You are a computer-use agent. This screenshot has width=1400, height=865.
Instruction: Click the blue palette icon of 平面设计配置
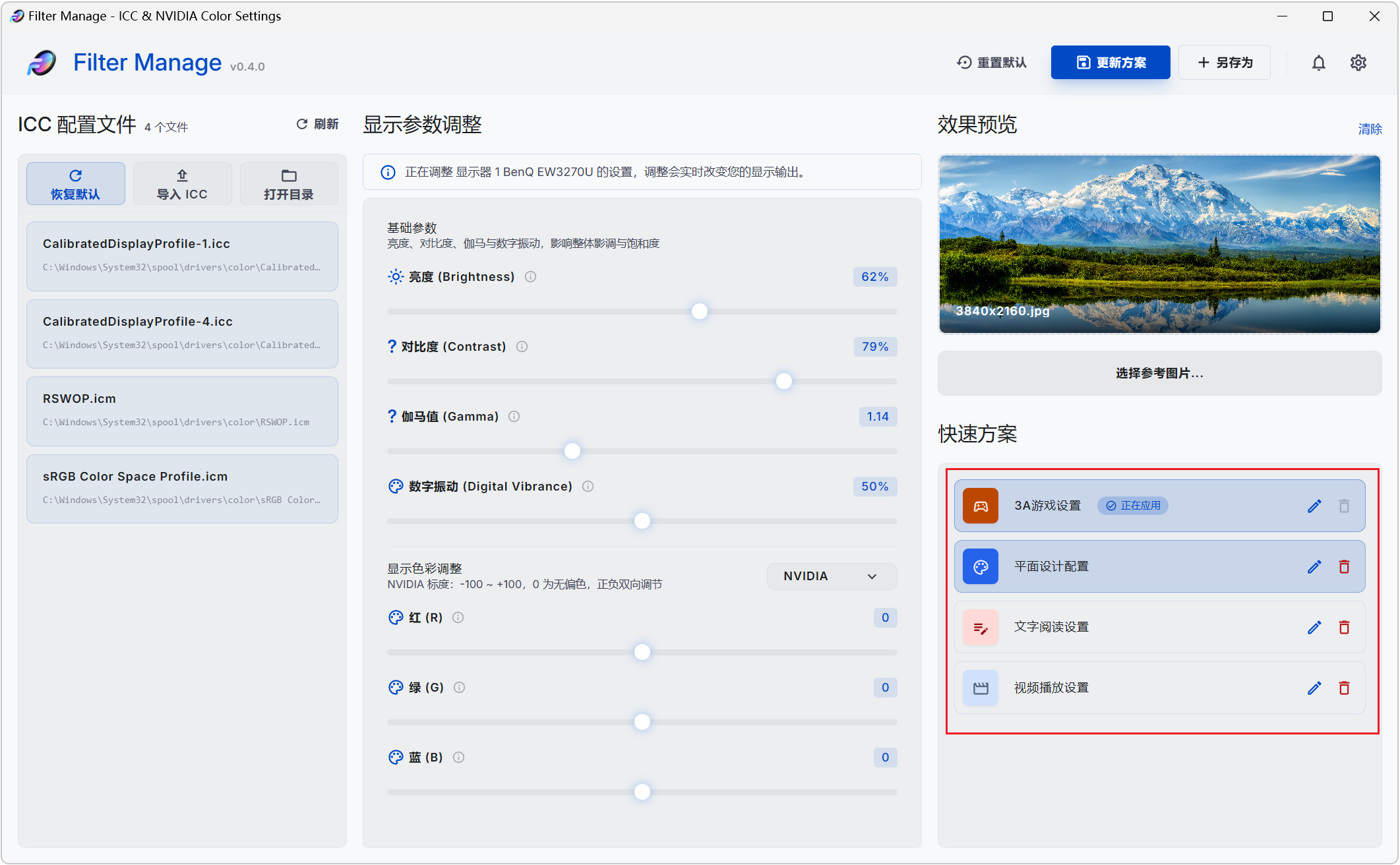[x=981, y=567]
